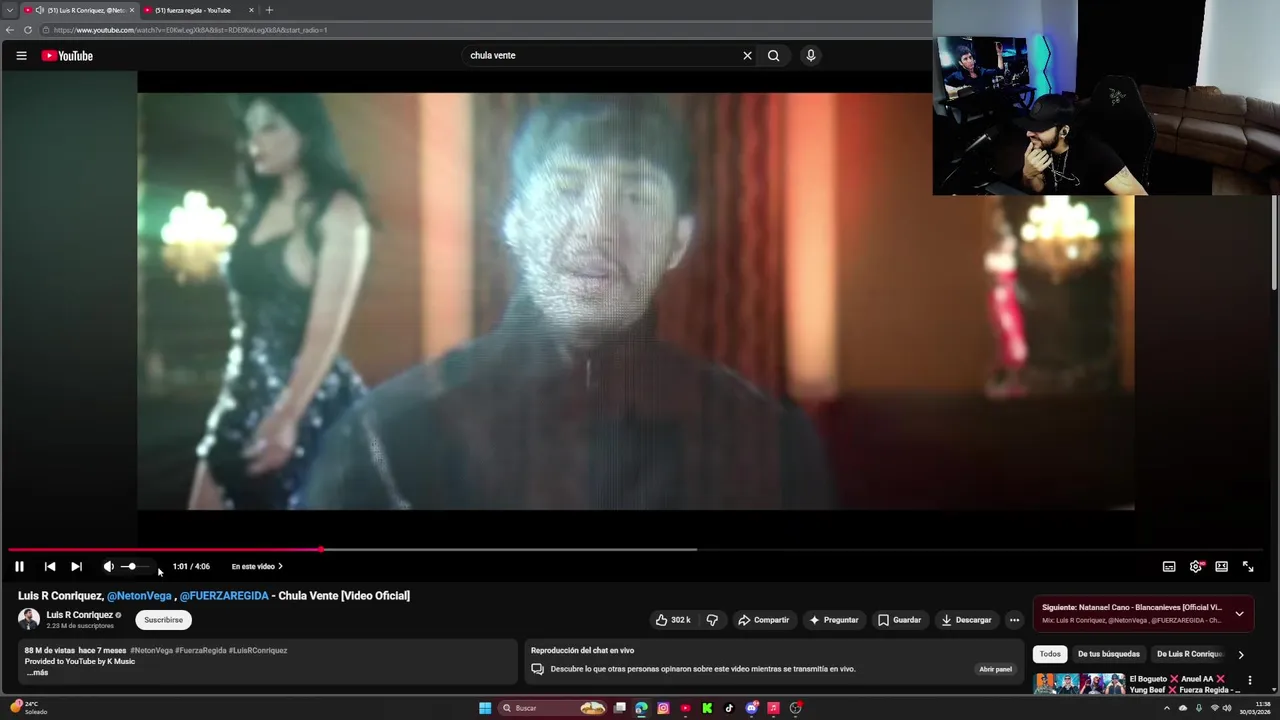The image size is (1280, 720).
Task: Start voice search with microphone icon
Action: [811, 56]
